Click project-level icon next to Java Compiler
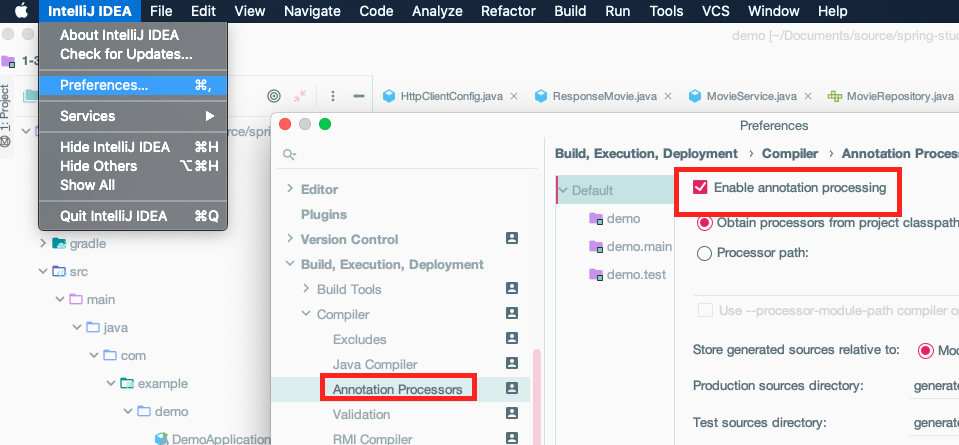This screenshot has width=959, height=445. (x=512, y=363)
